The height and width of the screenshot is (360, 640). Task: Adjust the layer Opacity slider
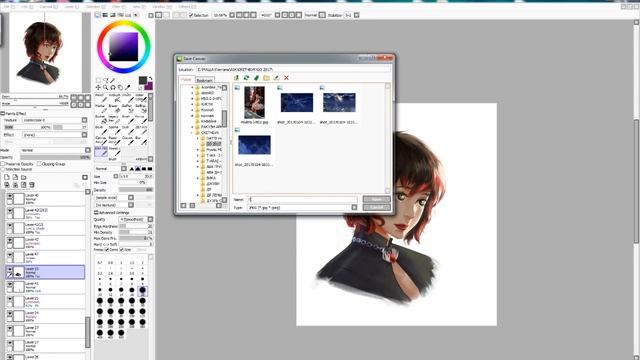click(x=55, y=157)
